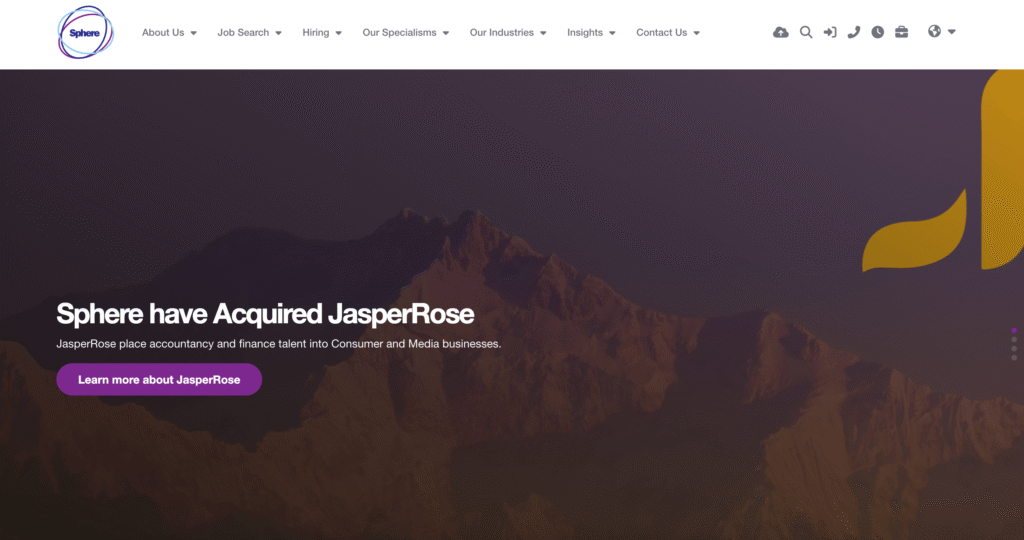The width and height of the screenshot is (1024, 540).
Task: Click the Sphere logo
Action: click(85, 33)
